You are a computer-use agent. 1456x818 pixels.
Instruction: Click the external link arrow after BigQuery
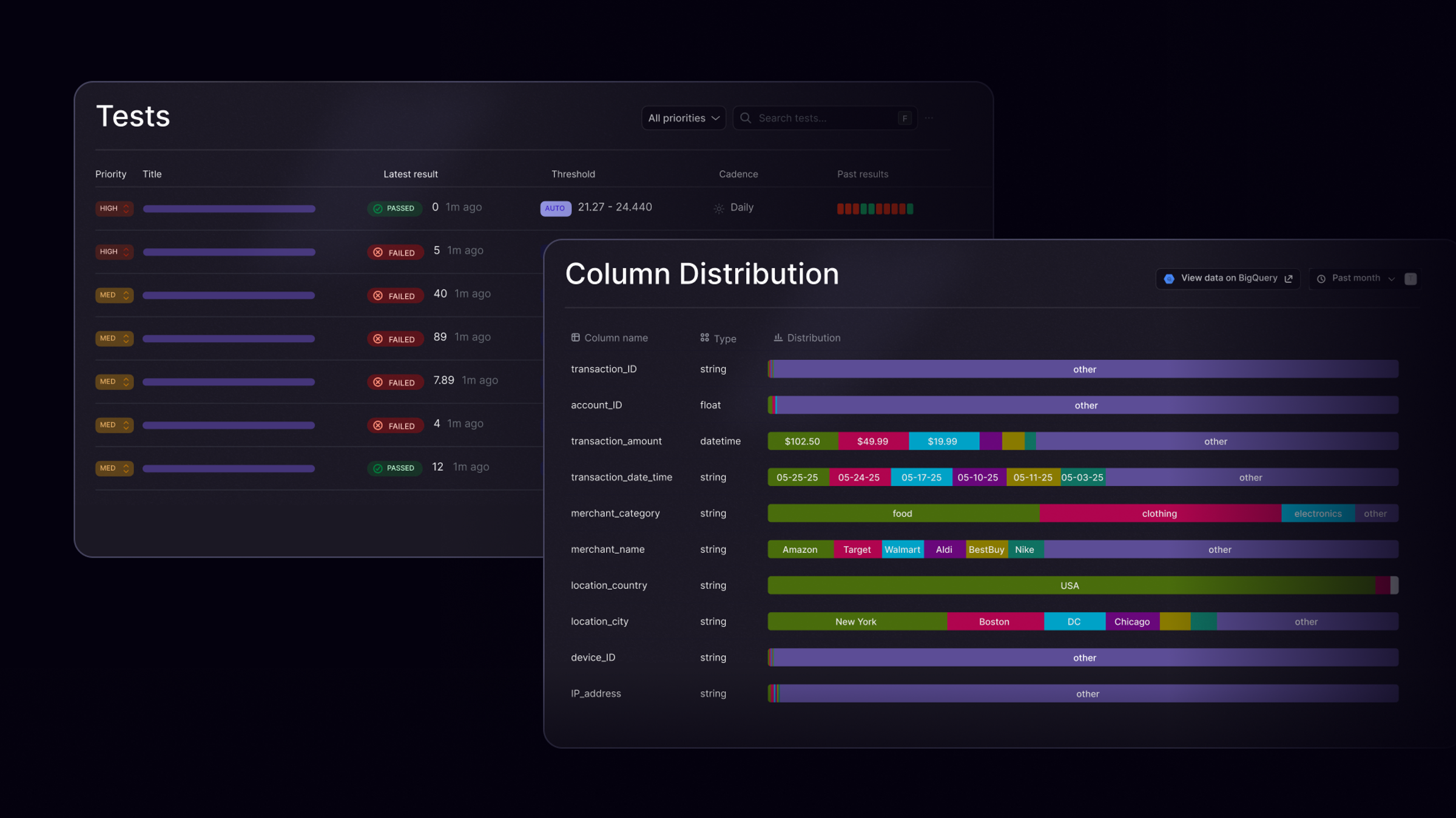(1289, 279)
